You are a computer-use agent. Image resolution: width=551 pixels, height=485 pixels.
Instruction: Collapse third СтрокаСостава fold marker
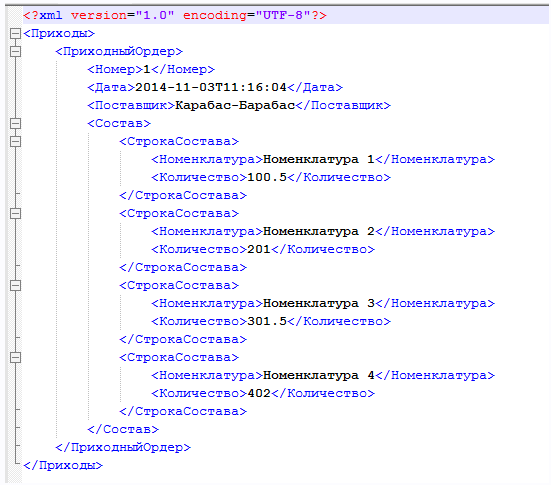[x=15, y=285]
